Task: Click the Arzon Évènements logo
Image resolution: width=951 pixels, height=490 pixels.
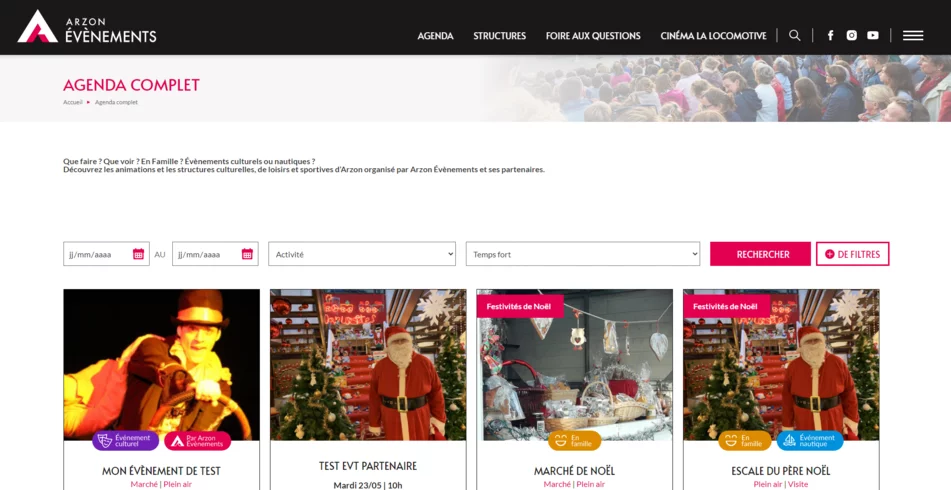Action: click(87, 27)
